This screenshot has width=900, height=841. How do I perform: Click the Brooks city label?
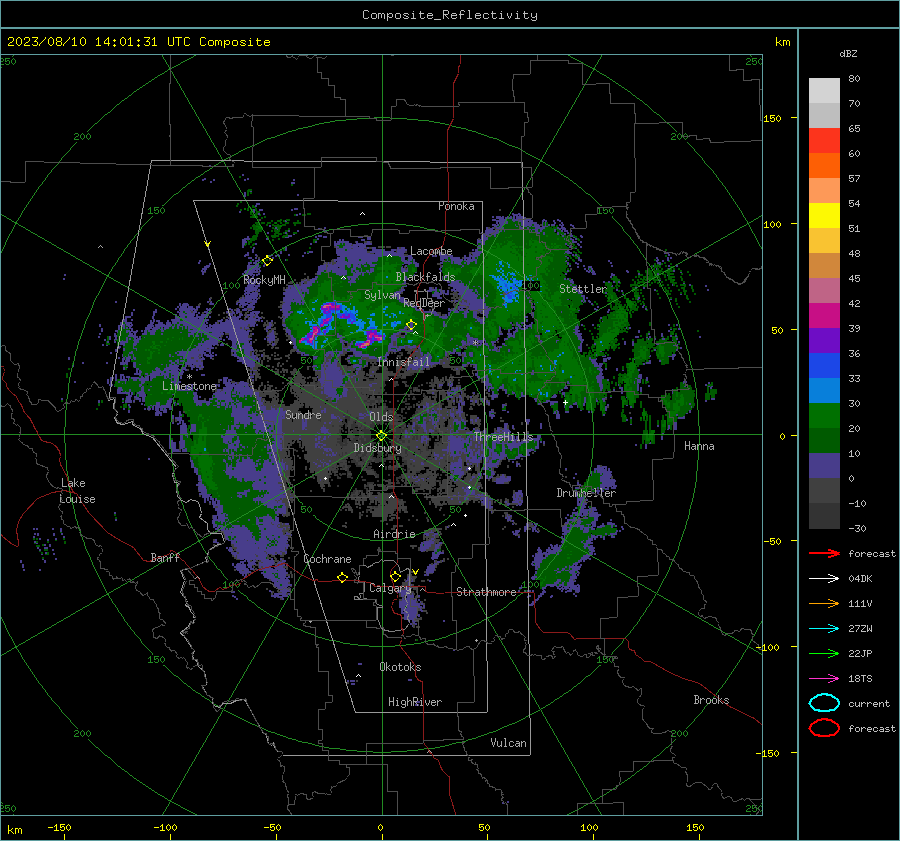(x=711, y=700)
